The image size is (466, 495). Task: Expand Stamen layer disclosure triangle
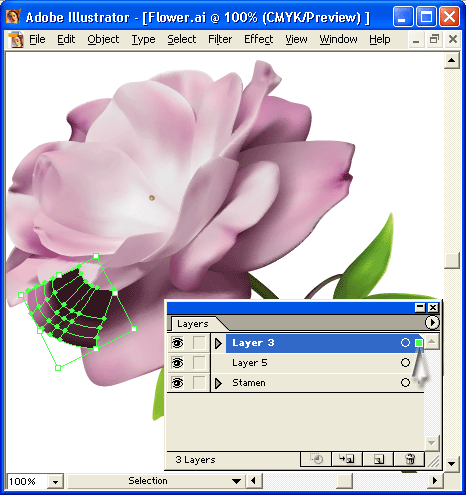[218, 383]
